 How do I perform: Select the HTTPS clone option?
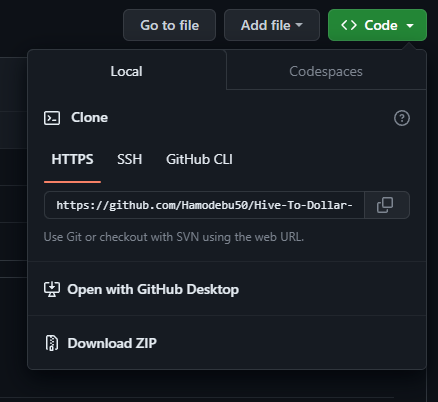point(72,159)
